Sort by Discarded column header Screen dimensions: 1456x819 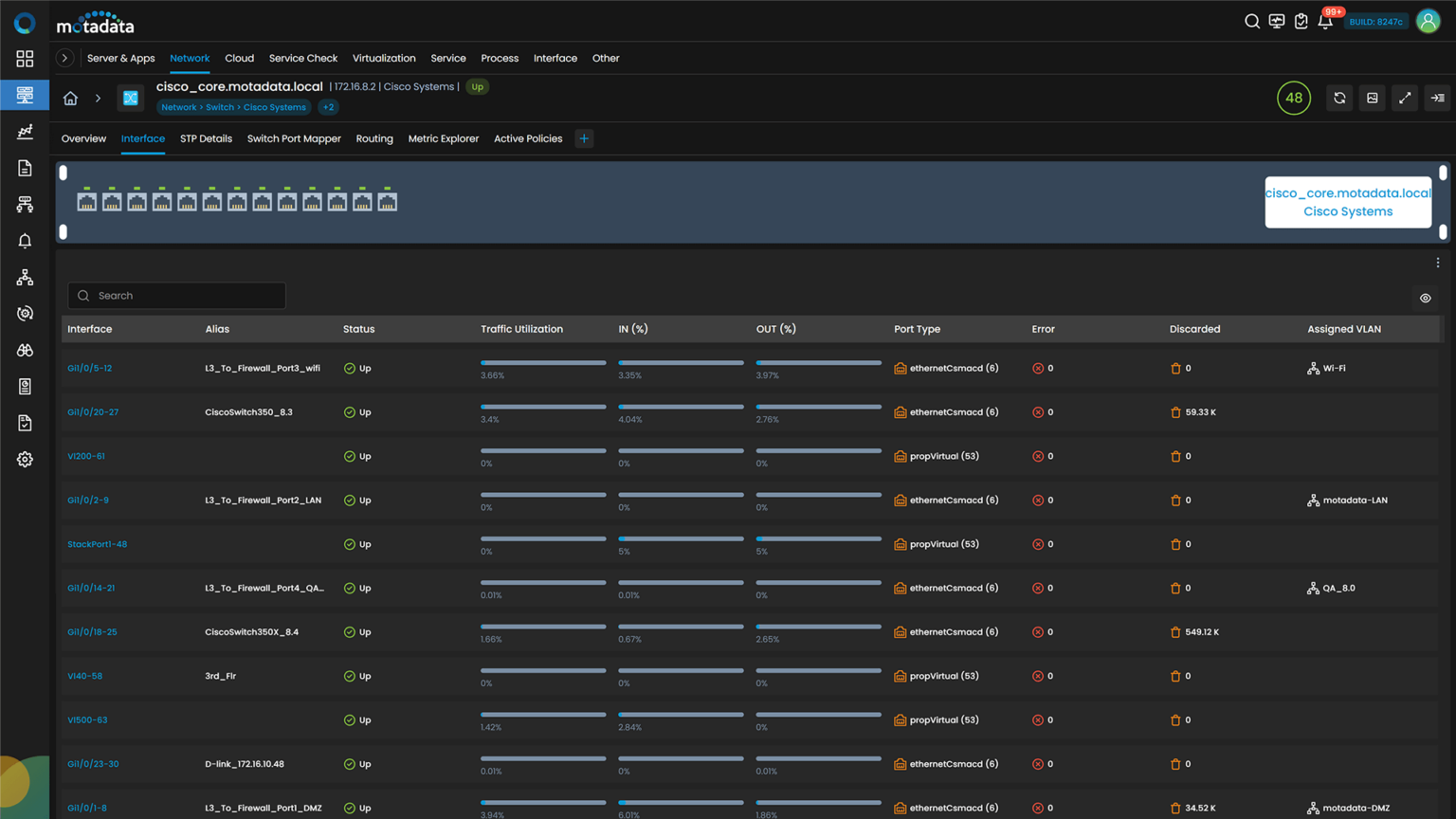pyautogui.click(x=1194, y=329)
